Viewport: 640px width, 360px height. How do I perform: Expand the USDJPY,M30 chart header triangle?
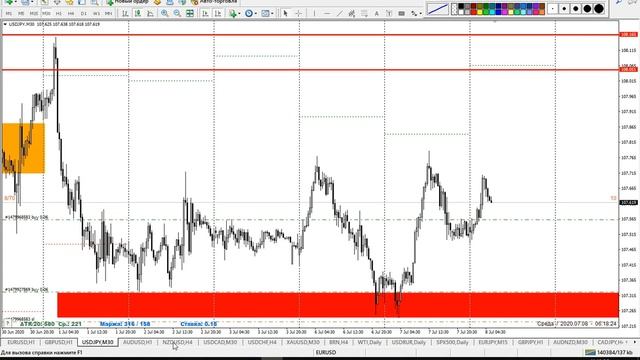click(x=5, y=24)
